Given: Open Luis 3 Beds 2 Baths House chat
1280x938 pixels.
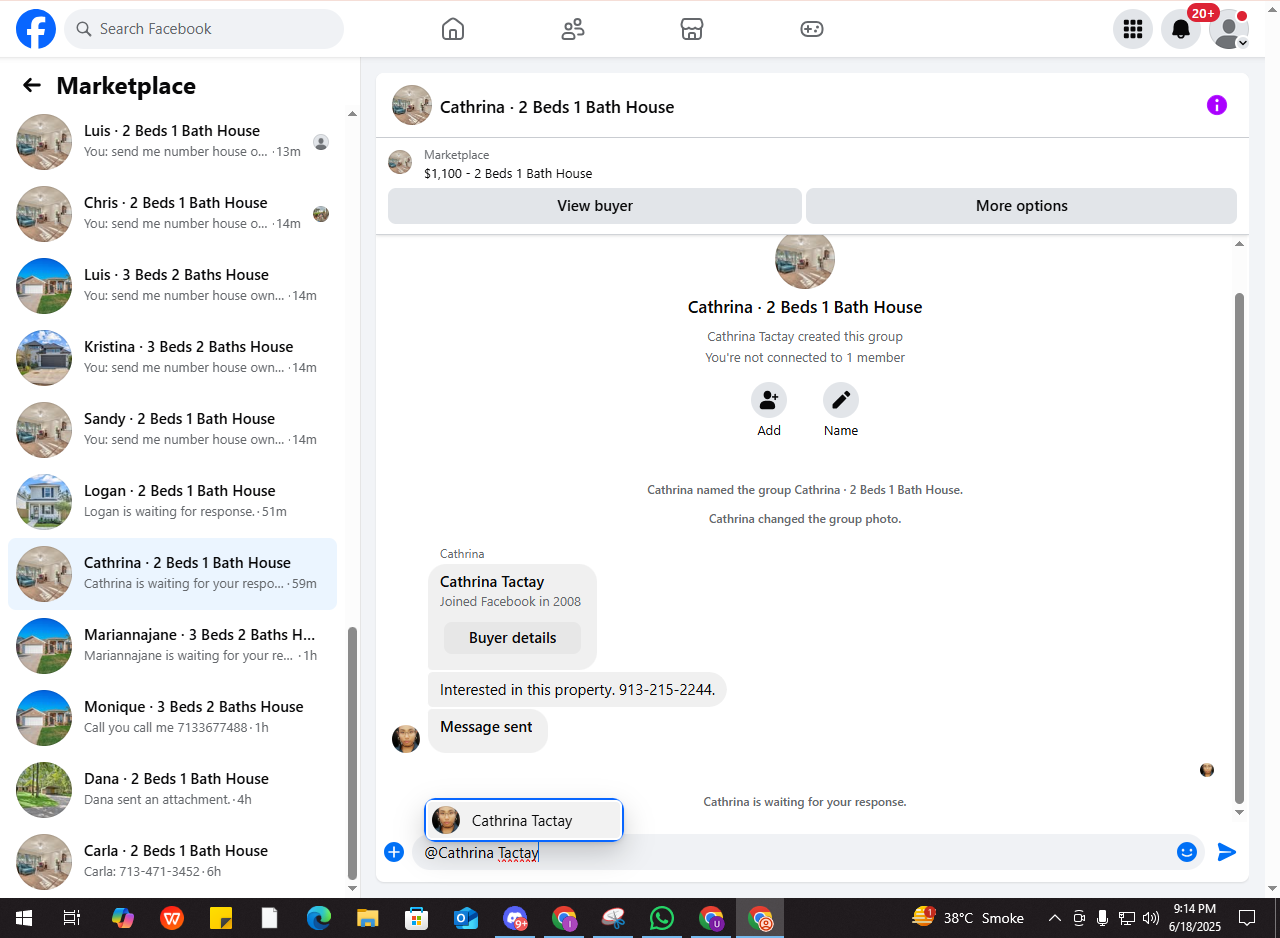Looking at the screenshot, I should point(172,286).
